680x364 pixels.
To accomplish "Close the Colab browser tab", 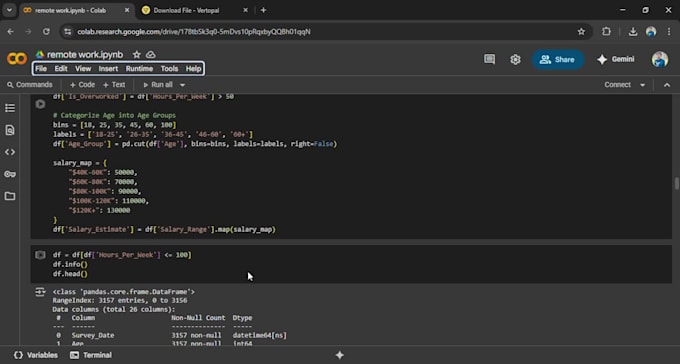I will (127, 10).
